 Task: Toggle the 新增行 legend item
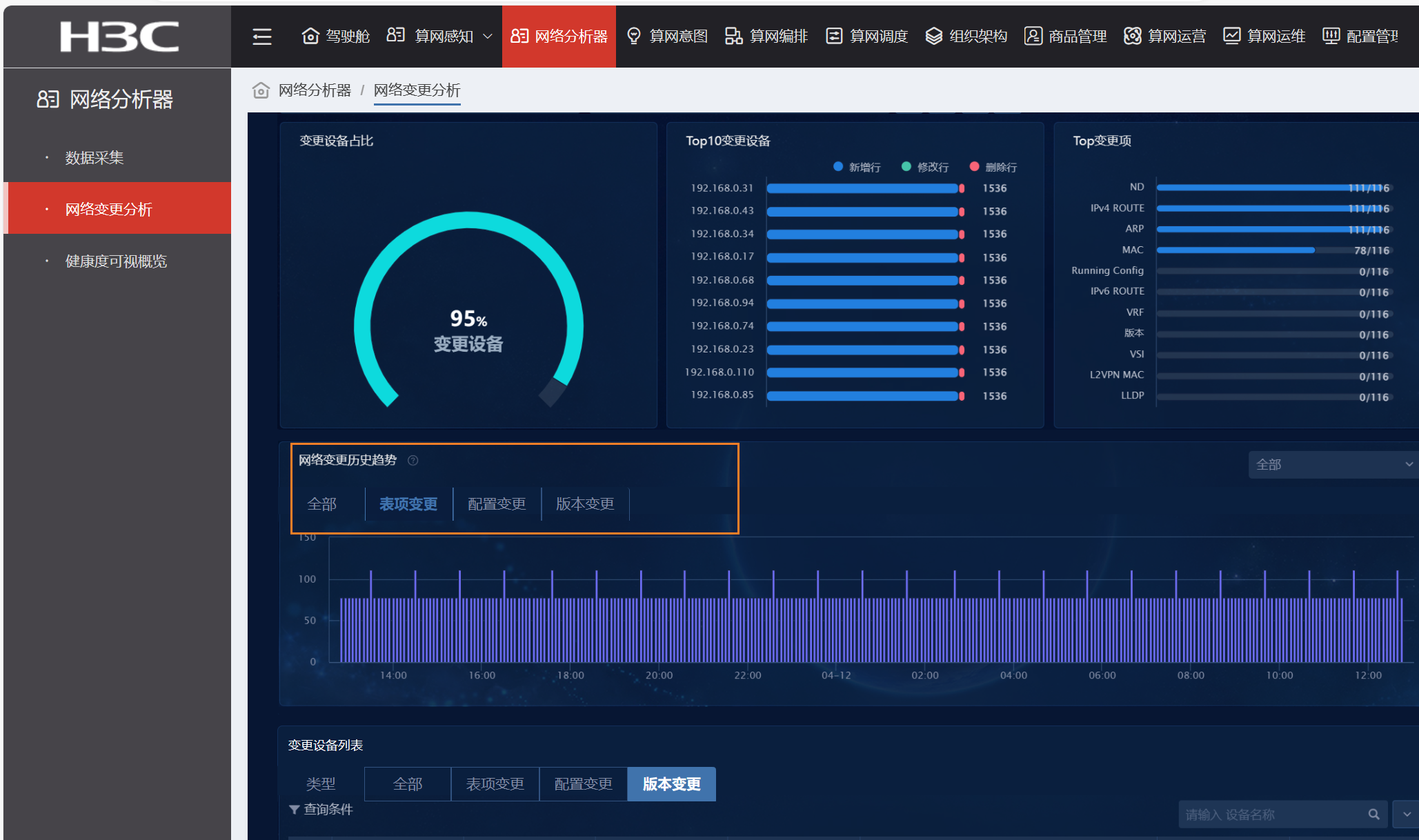(857, 167)
